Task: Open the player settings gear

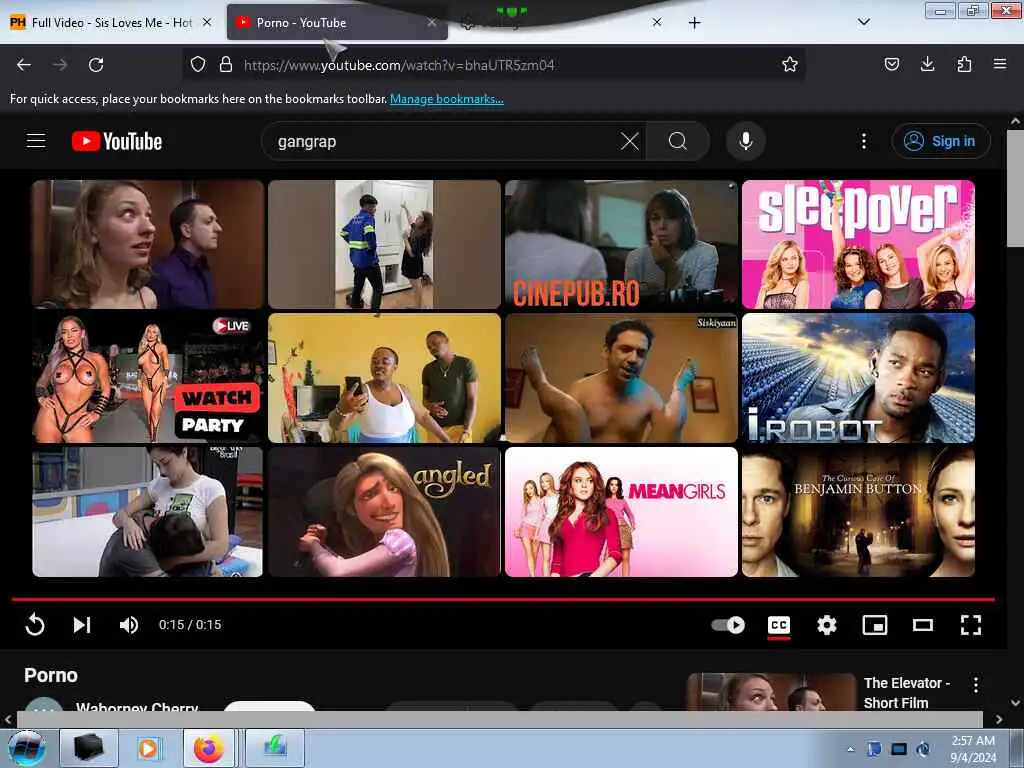Action: click(x=827, y=625)
